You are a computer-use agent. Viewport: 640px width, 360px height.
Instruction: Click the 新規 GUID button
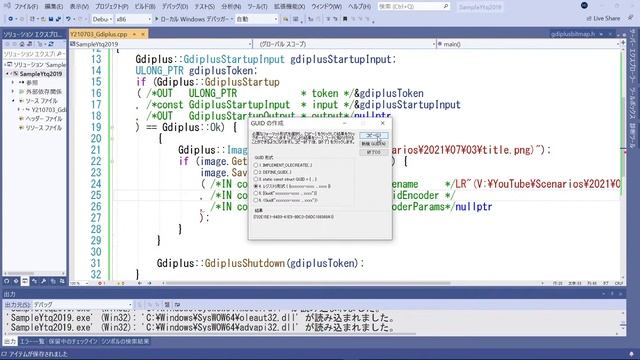click(x=374, y=144)
